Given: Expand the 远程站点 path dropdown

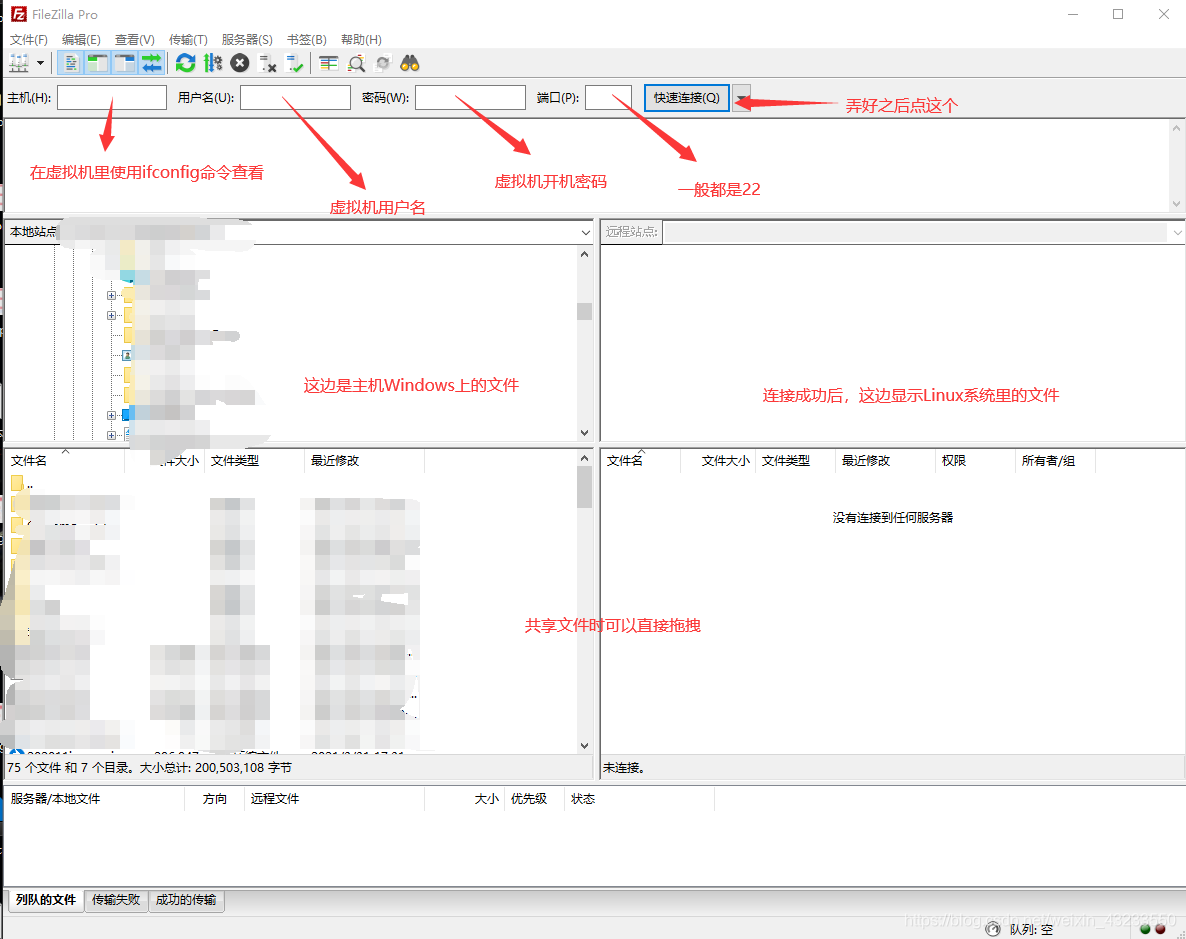Looking at the screenshot, I should click(1177, 232).
